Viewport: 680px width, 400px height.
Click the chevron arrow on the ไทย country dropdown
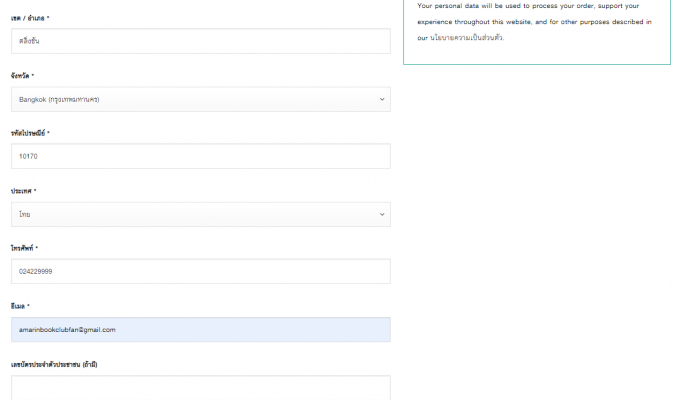pyautogui.click(x=381, y=214)
